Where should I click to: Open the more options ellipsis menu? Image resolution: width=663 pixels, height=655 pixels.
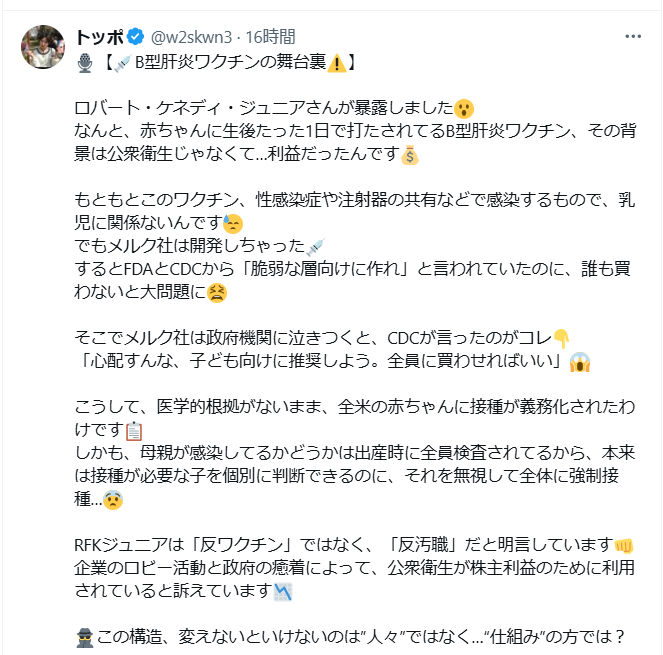tap(633, 37)
